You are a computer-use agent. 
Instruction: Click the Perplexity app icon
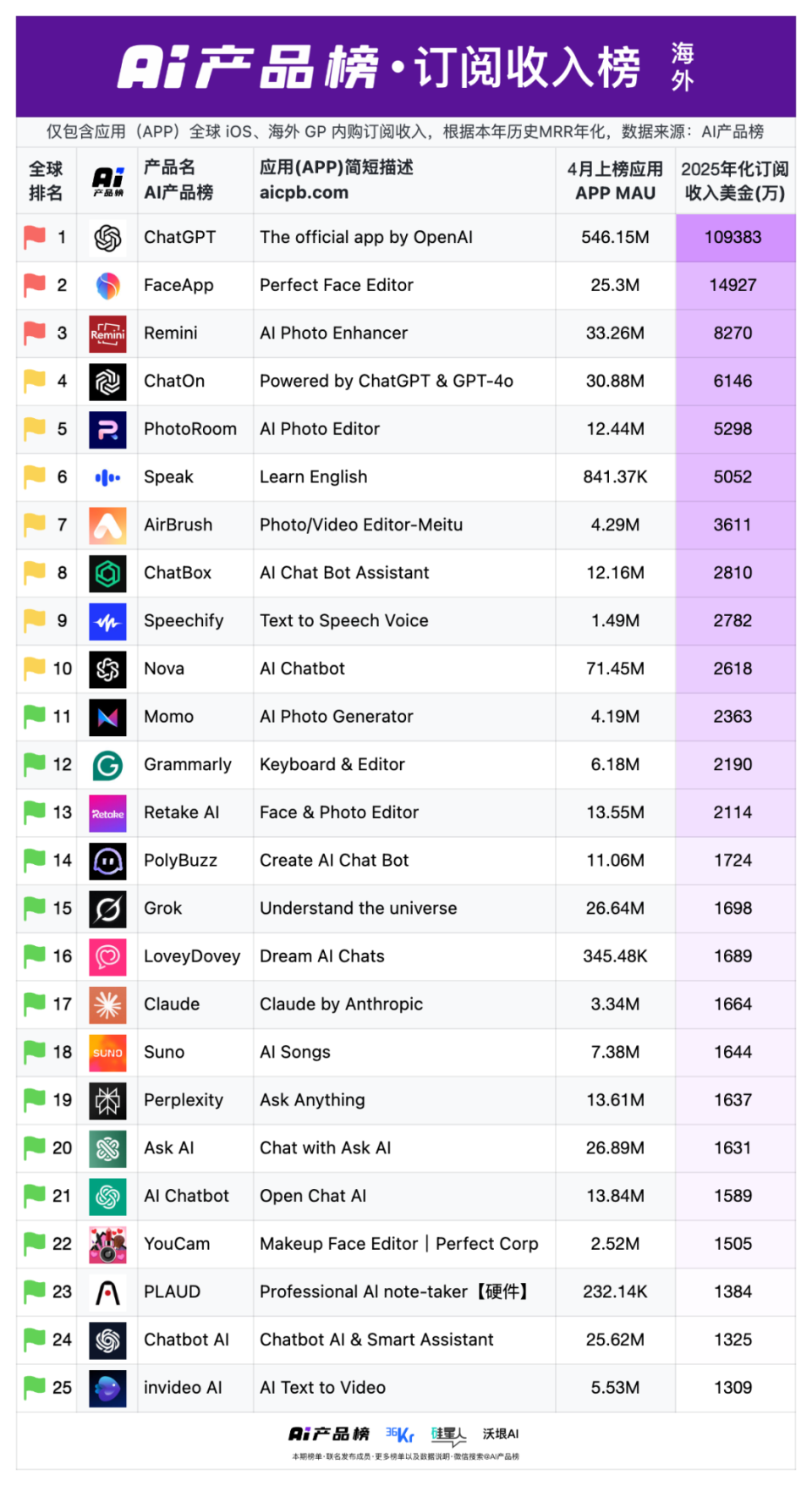tap(107, 1101)
